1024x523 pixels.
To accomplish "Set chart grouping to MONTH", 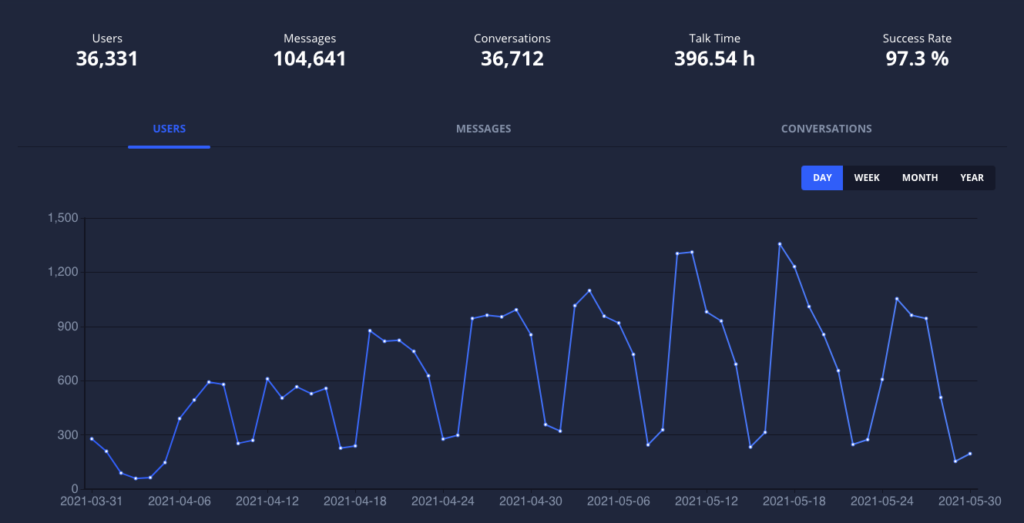I will pos(920,178).
